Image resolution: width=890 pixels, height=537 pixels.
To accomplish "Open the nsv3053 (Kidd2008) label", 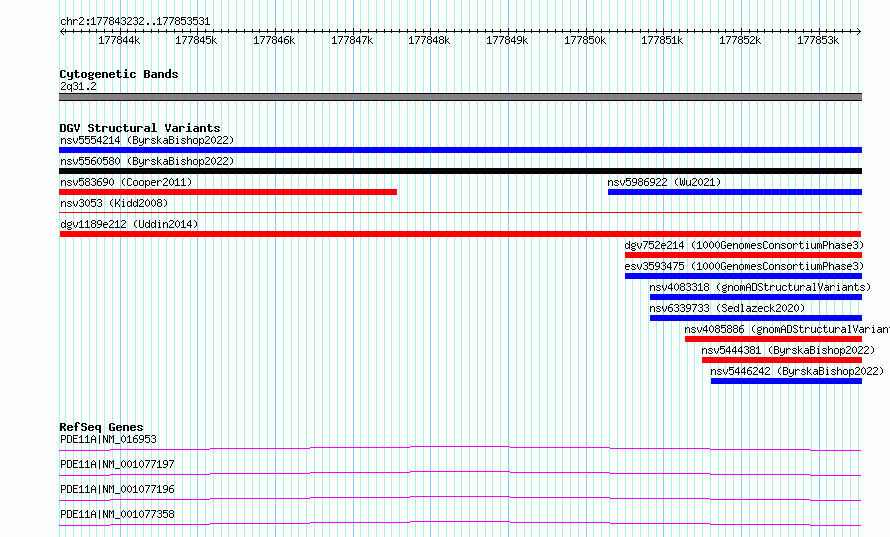I will (x=114, y=203).
